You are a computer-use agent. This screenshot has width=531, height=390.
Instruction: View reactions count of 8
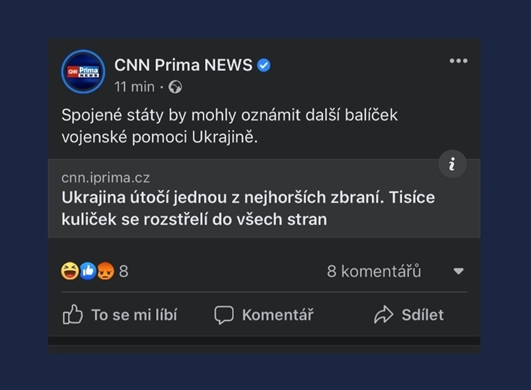coord(124,271)
